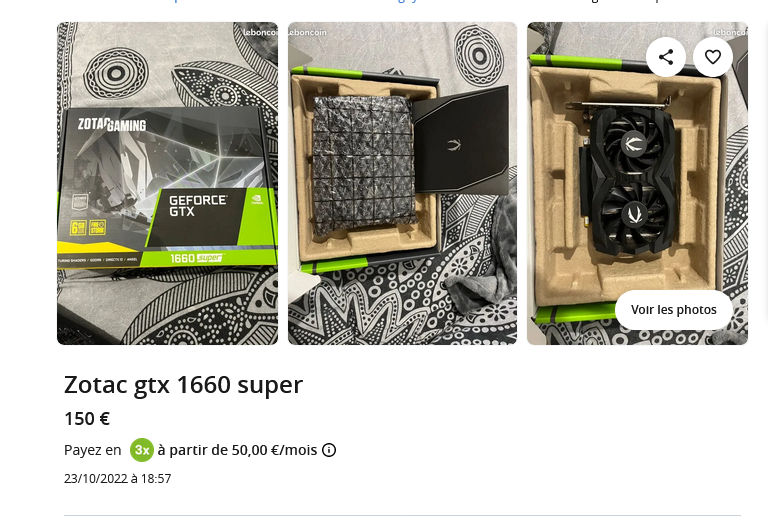Click the 150 € price
The width and height of the screenshot is (768, 522).
[x=87, y=419]
